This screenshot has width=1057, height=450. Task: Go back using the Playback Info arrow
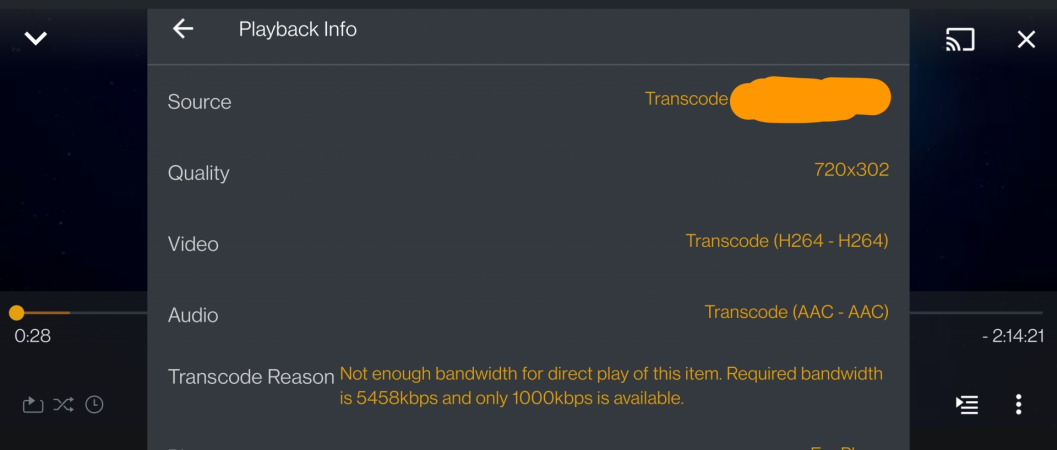pyautogui.click(x=183, y=28)
